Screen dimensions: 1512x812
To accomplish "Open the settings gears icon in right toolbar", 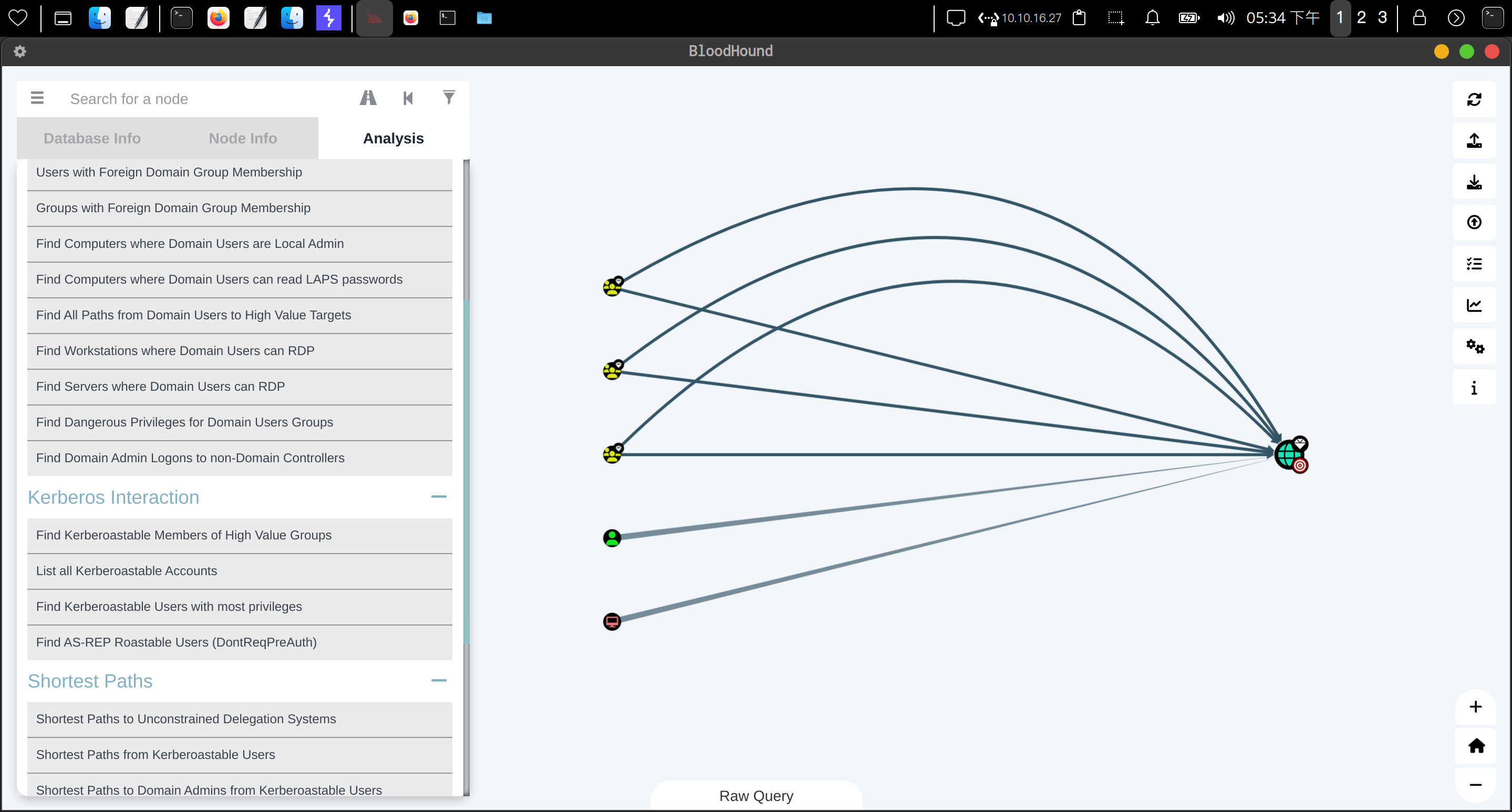I will click(x=1474, y=347).
